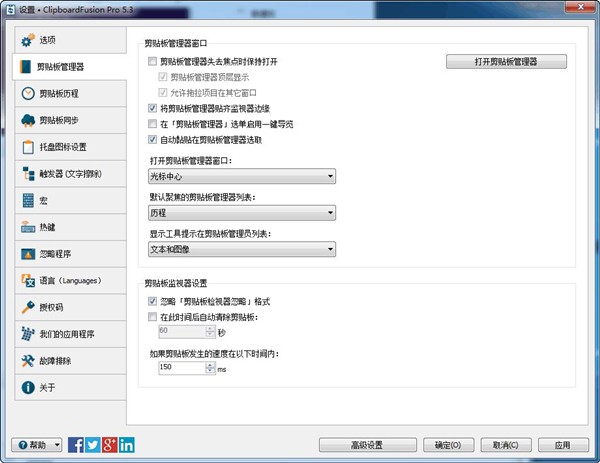Expand the 帮助 button dropdown arrow
The image size is (600, 463).
[57, 445]
